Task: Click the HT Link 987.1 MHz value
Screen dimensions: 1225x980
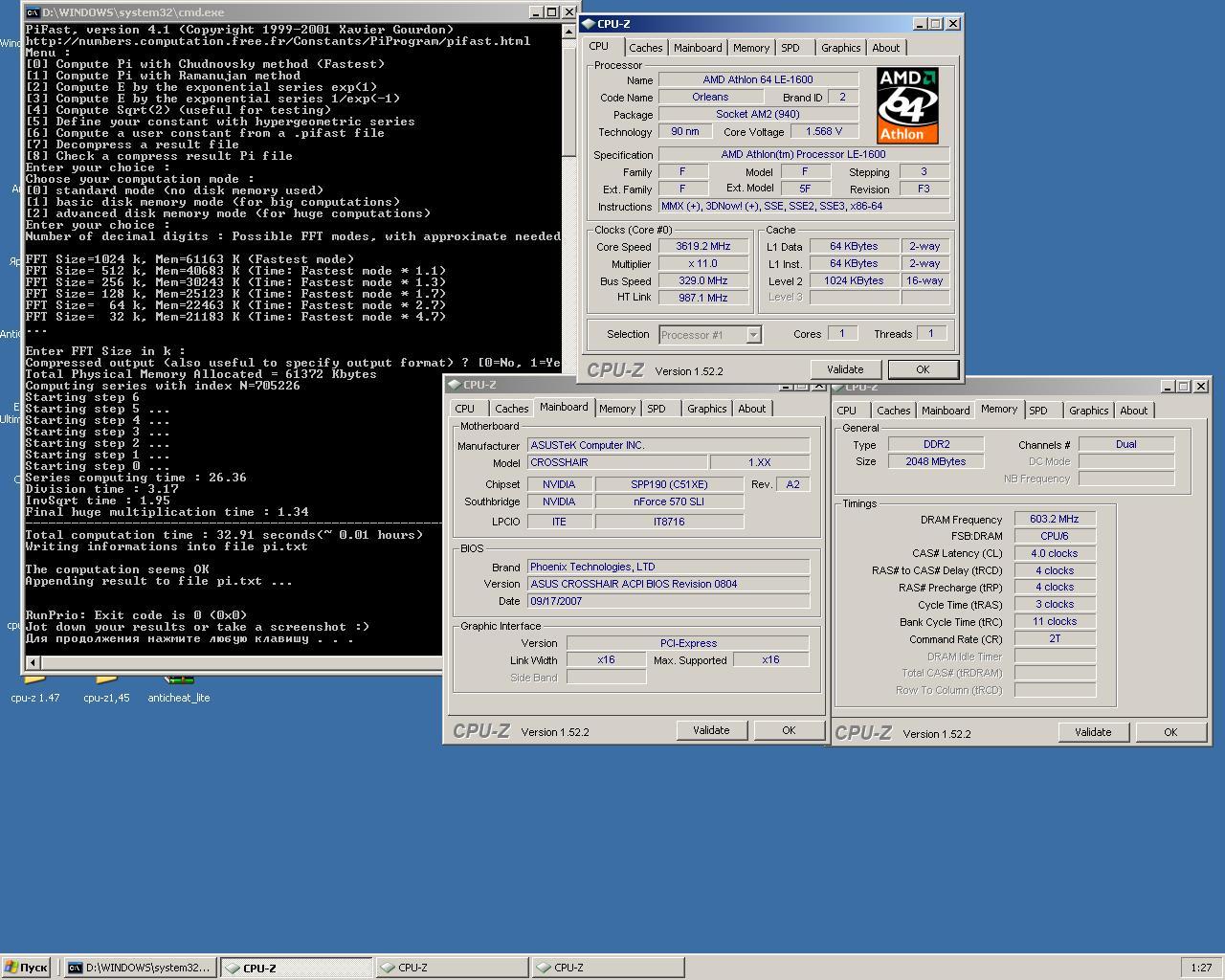Action: [x=702, y=298]
